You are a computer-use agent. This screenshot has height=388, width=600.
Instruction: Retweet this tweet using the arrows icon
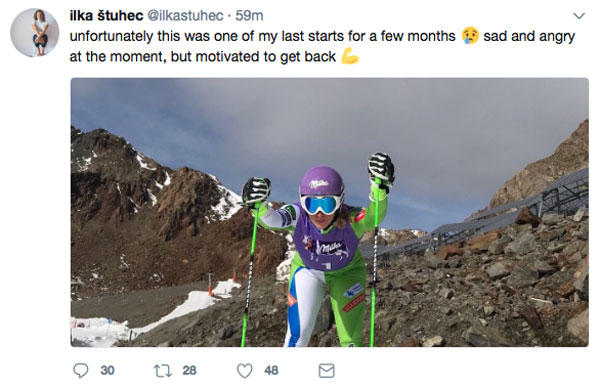[x=163, y=371]
